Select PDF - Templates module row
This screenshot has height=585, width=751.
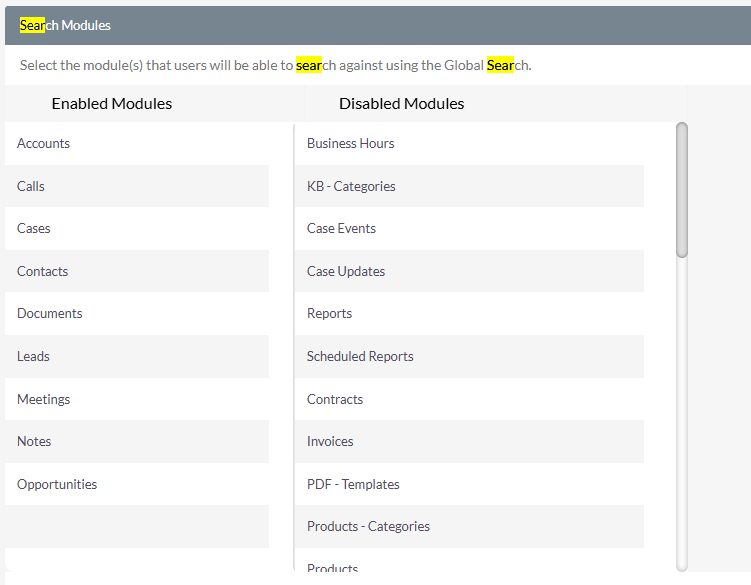(469, 484)
